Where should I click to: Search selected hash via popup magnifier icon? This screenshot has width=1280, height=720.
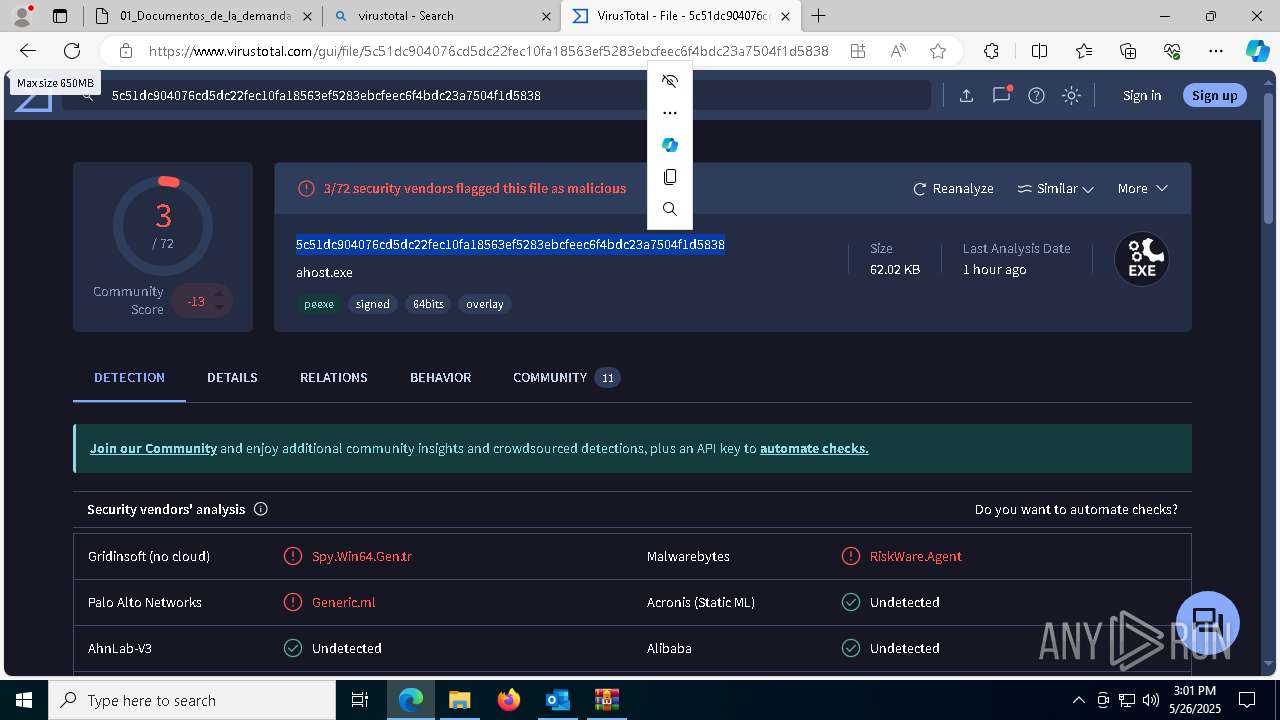(x=670, y=209)
